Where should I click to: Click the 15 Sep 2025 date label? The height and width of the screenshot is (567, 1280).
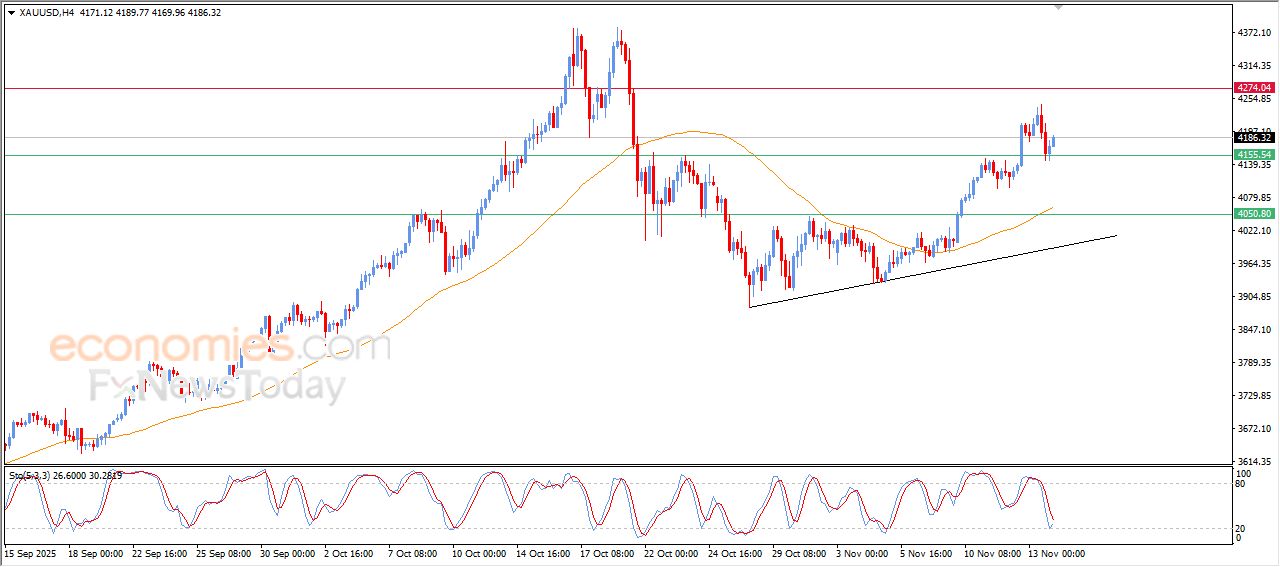[31, 552]
